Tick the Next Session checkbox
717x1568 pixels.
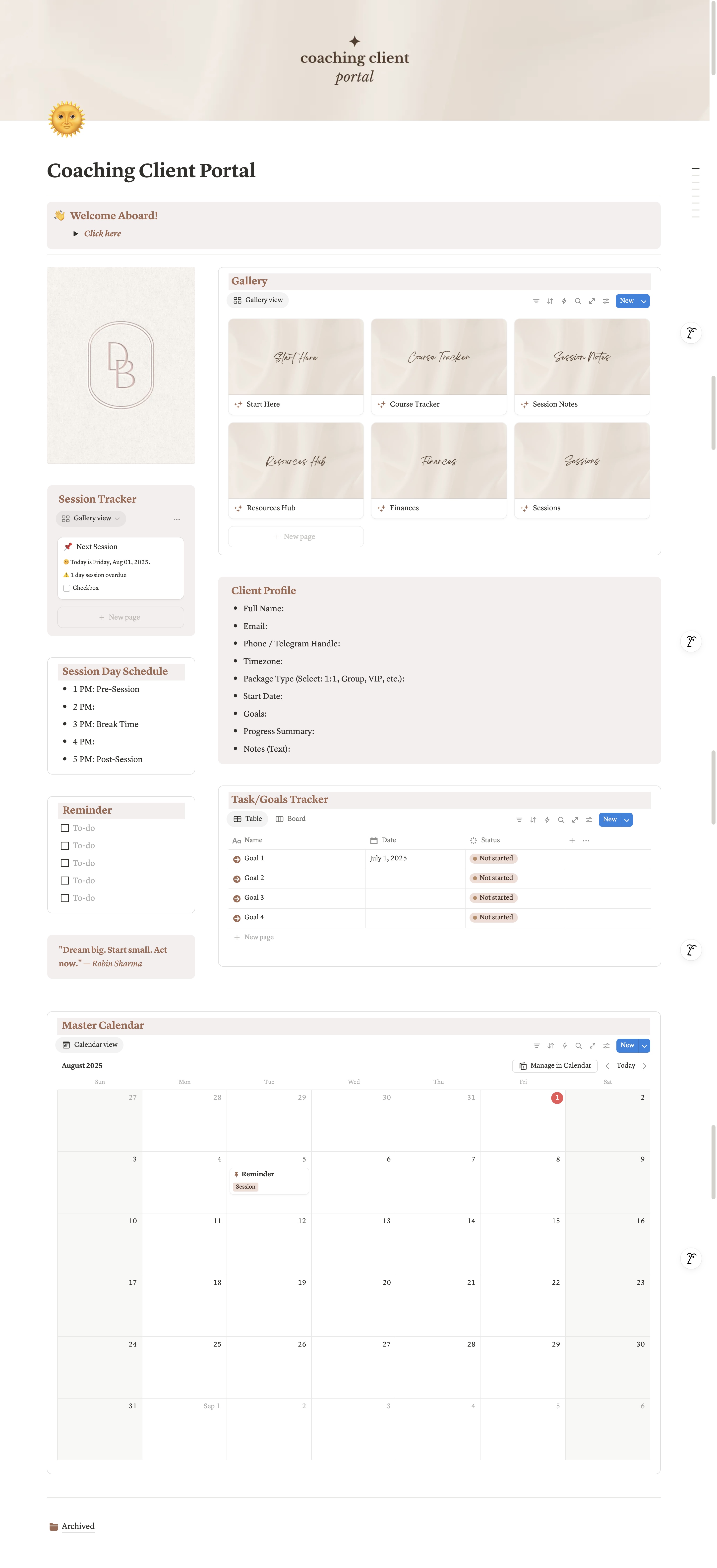(66, 588)
